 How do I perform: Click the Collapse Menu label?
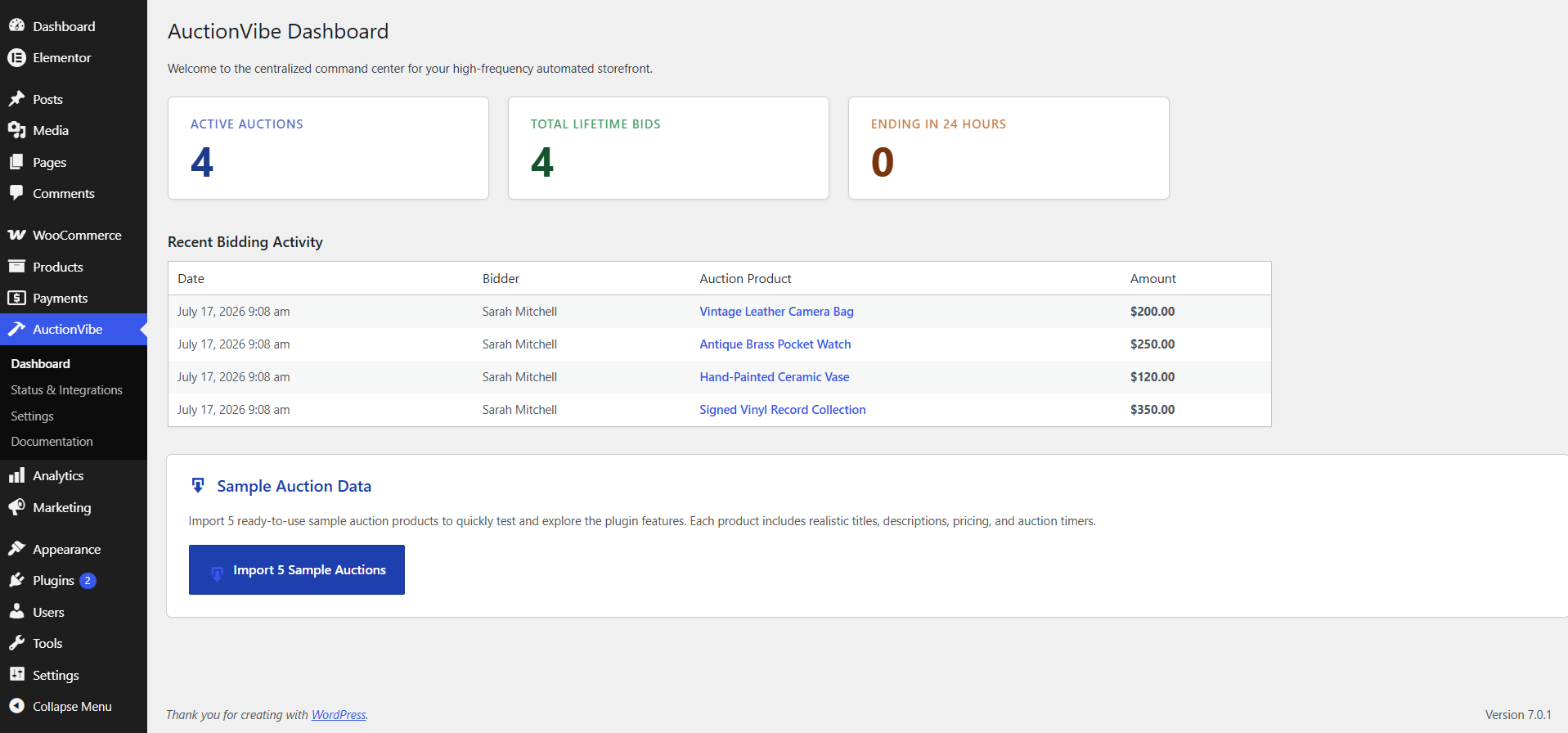(x=72, y=706)
